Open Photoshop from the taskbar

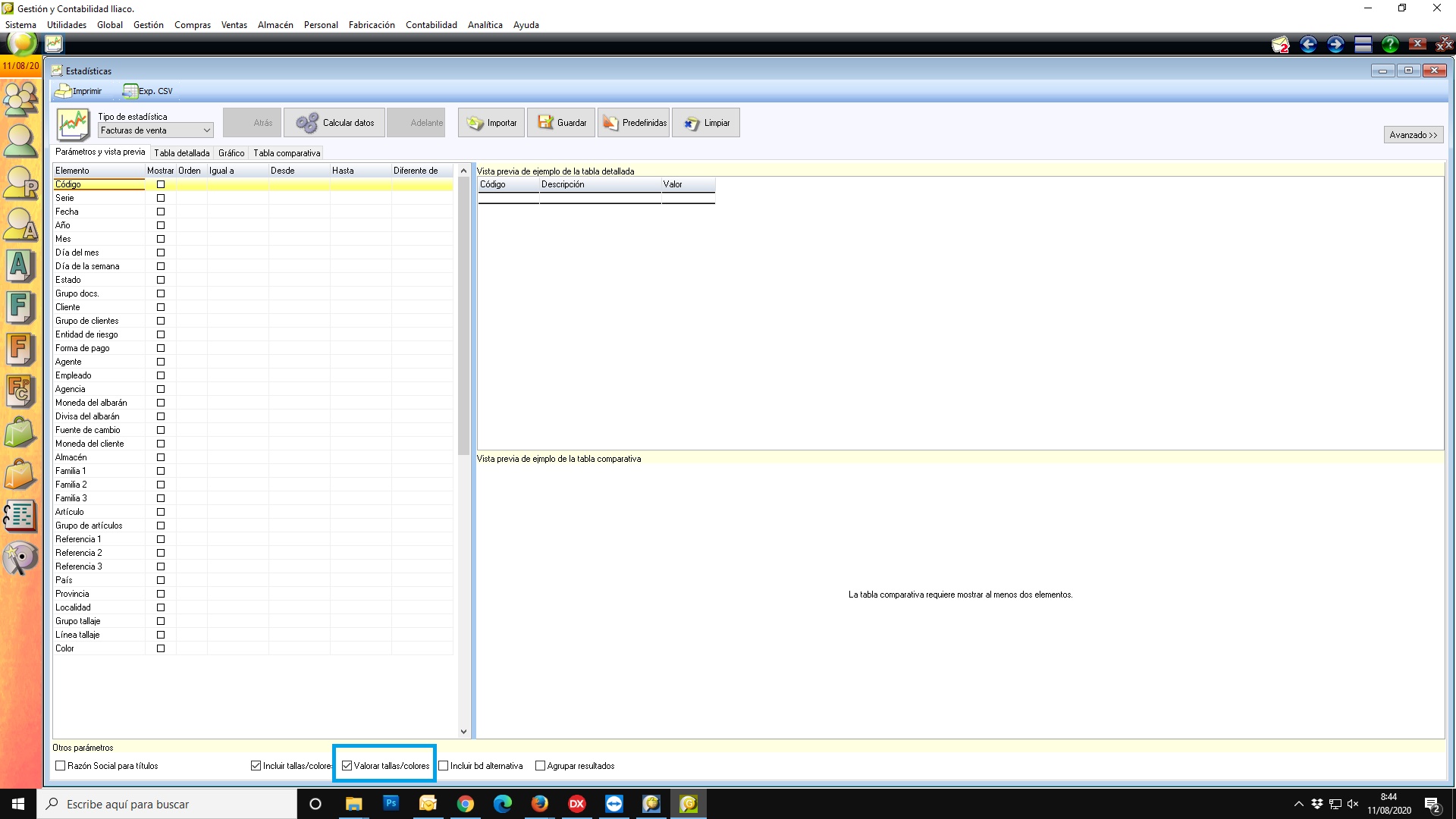click(391, 804)
